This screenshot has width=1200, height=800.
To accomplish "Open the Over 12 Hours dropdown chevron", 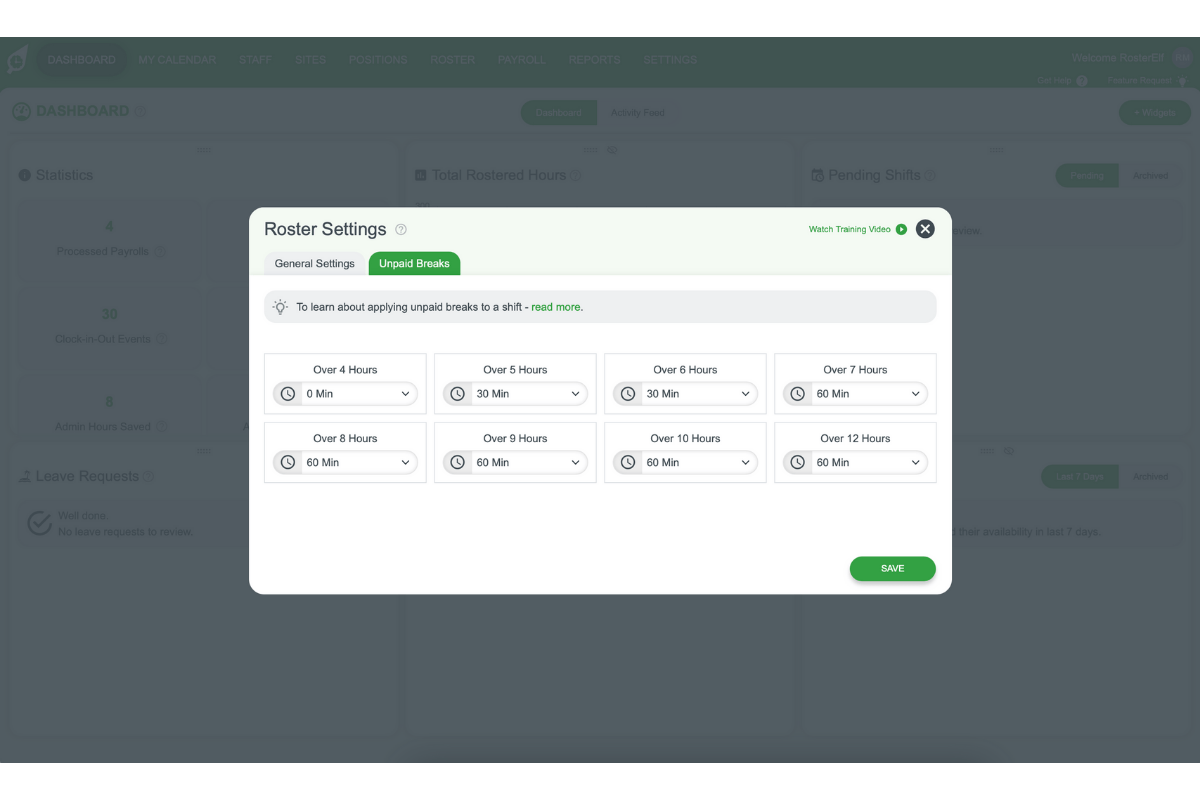I will pyautogui.click(x=915, y=463).
